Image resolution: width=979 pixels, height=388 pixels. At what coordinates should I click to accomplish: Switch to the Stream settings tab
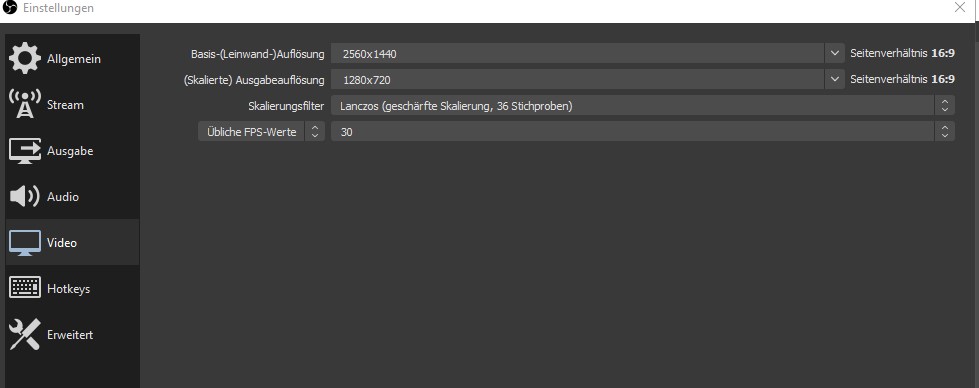coord(72,104)
